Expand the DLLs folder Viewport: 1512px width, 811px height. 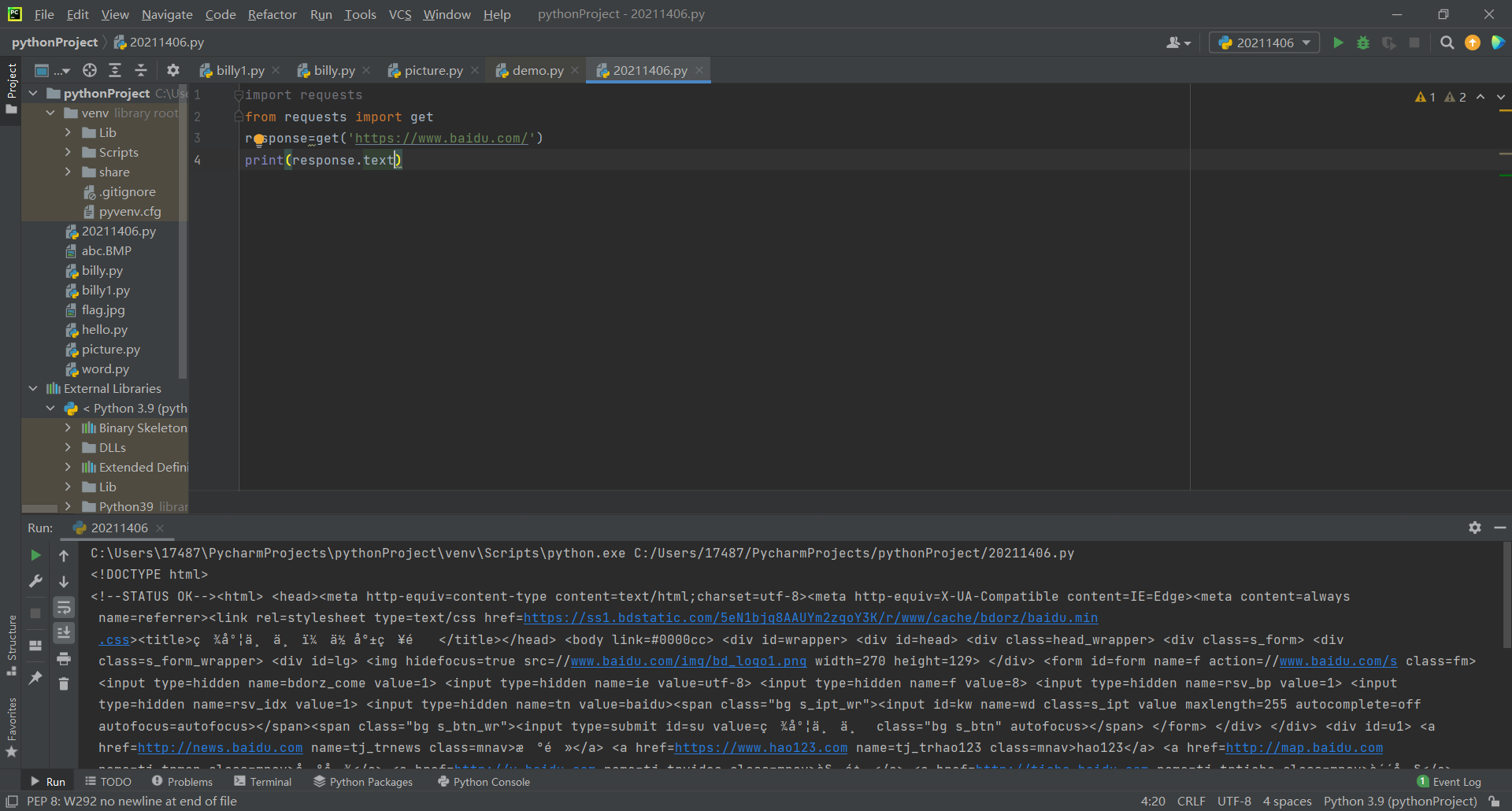(x=68, y=447)
